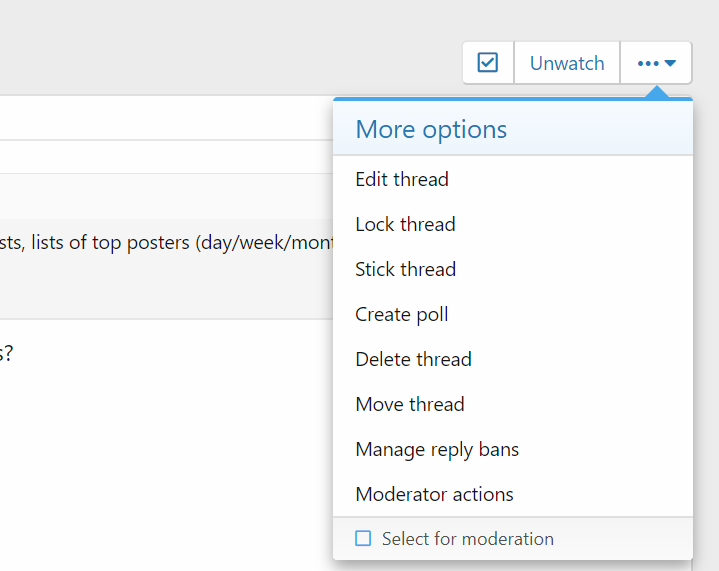Click the word 'thread' in Edit thread

[422, 180]
